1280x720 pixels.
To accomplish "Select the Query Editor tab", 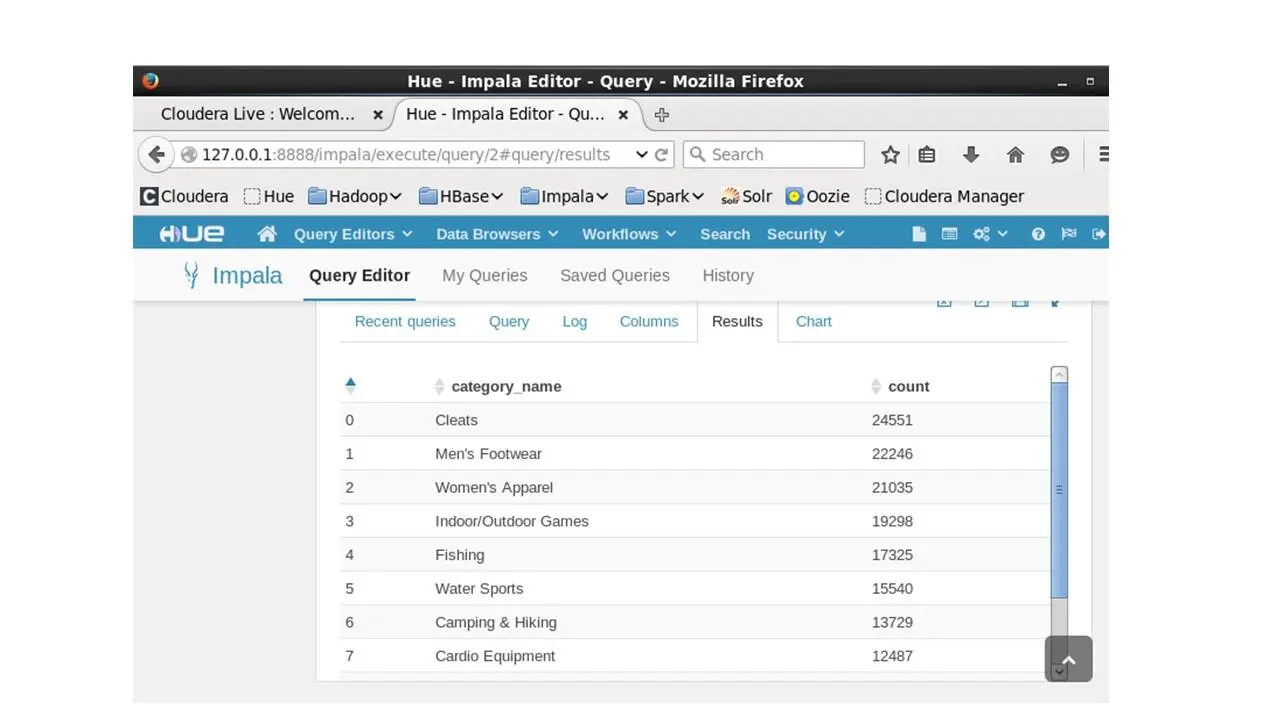I will (359, 275).
